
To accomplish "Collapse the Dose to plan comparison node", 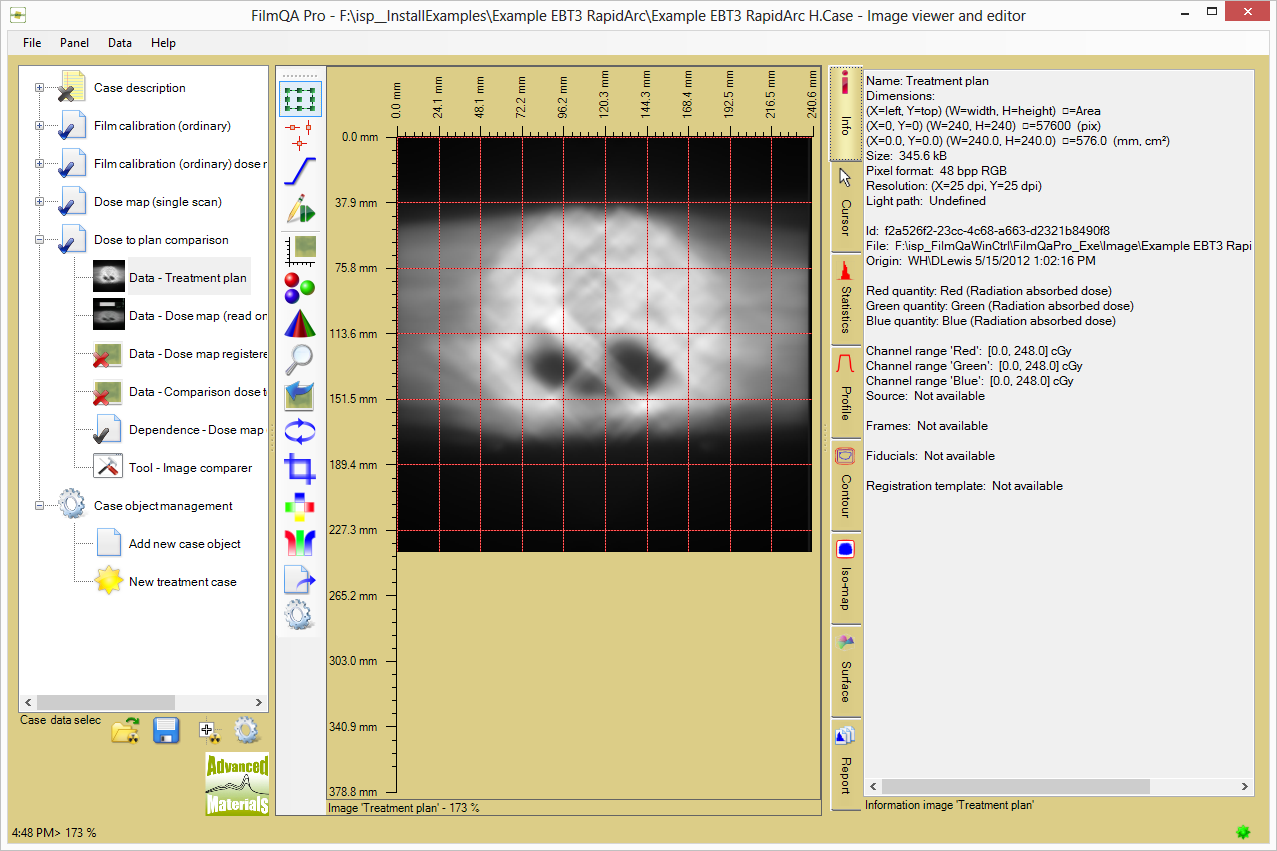I will [x=40, y=240].
